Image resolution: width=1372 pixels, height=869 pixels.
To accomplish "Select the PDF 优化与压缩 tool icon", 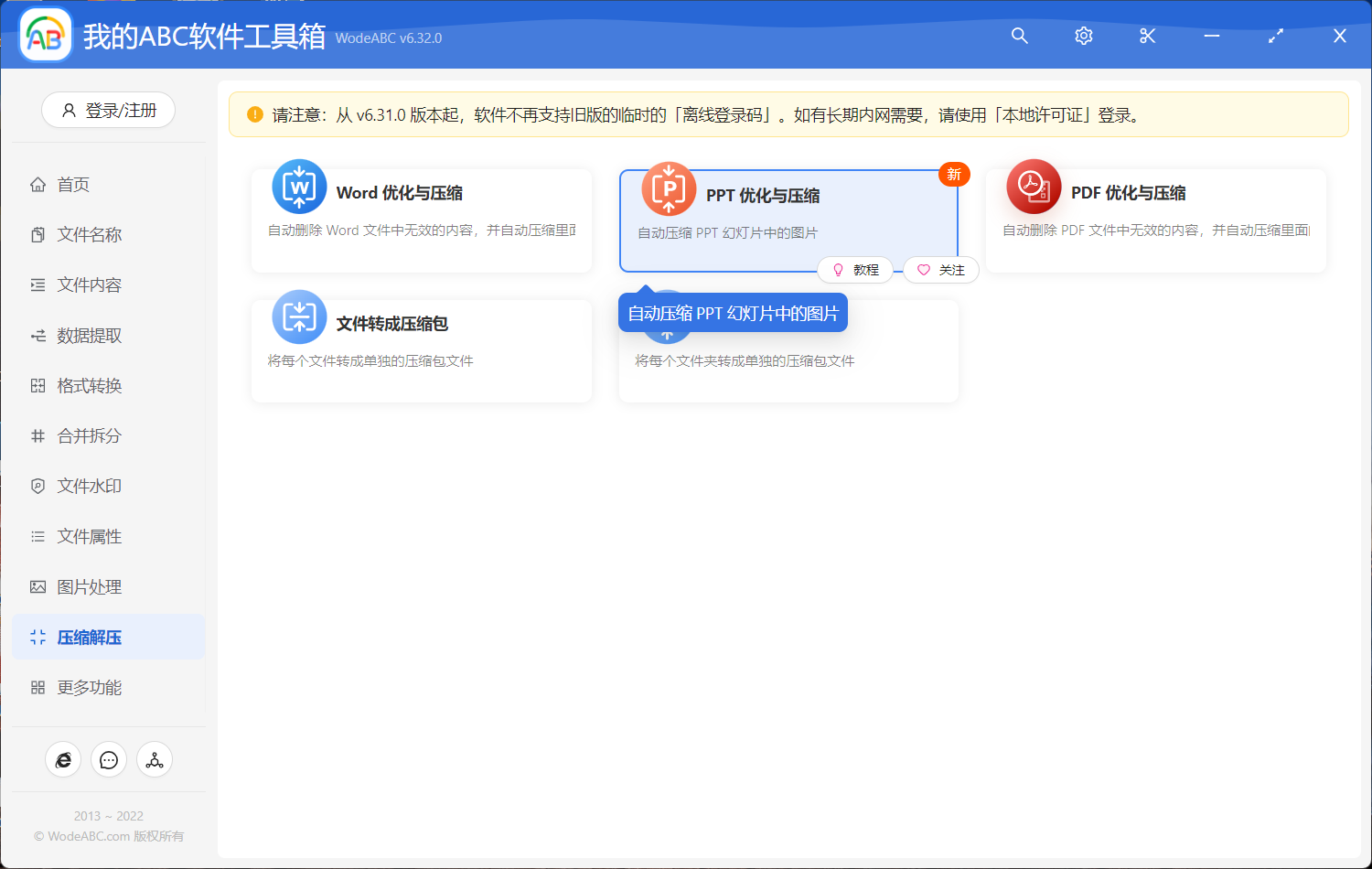I will coord(1033,186).
